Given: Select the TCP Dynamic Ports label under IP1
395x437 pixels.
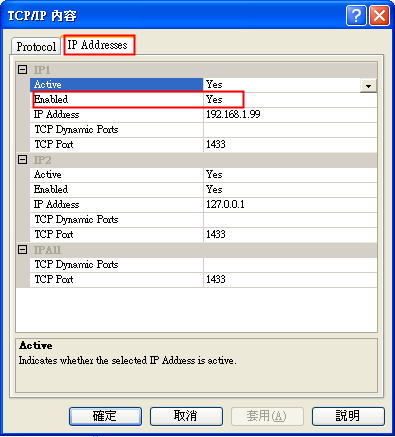Looking at the screenshot, I should pyautogui.click(x=116, y=130).
